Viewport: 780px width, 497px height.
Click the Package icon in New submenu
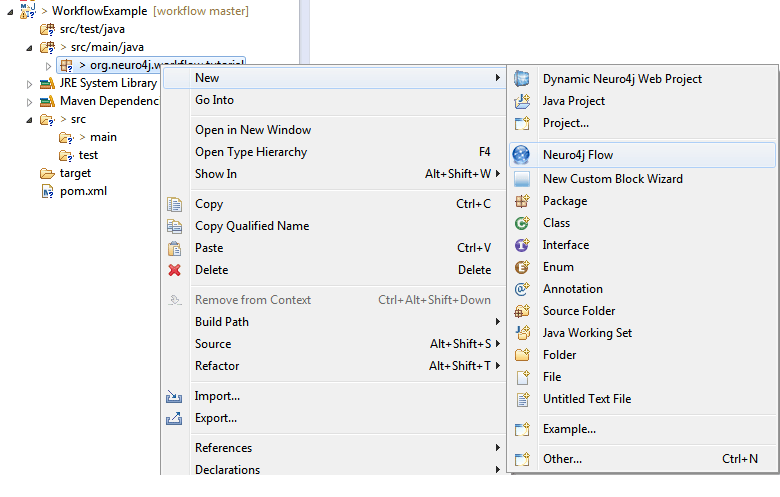pyautogui.click(x=521, y=201)
